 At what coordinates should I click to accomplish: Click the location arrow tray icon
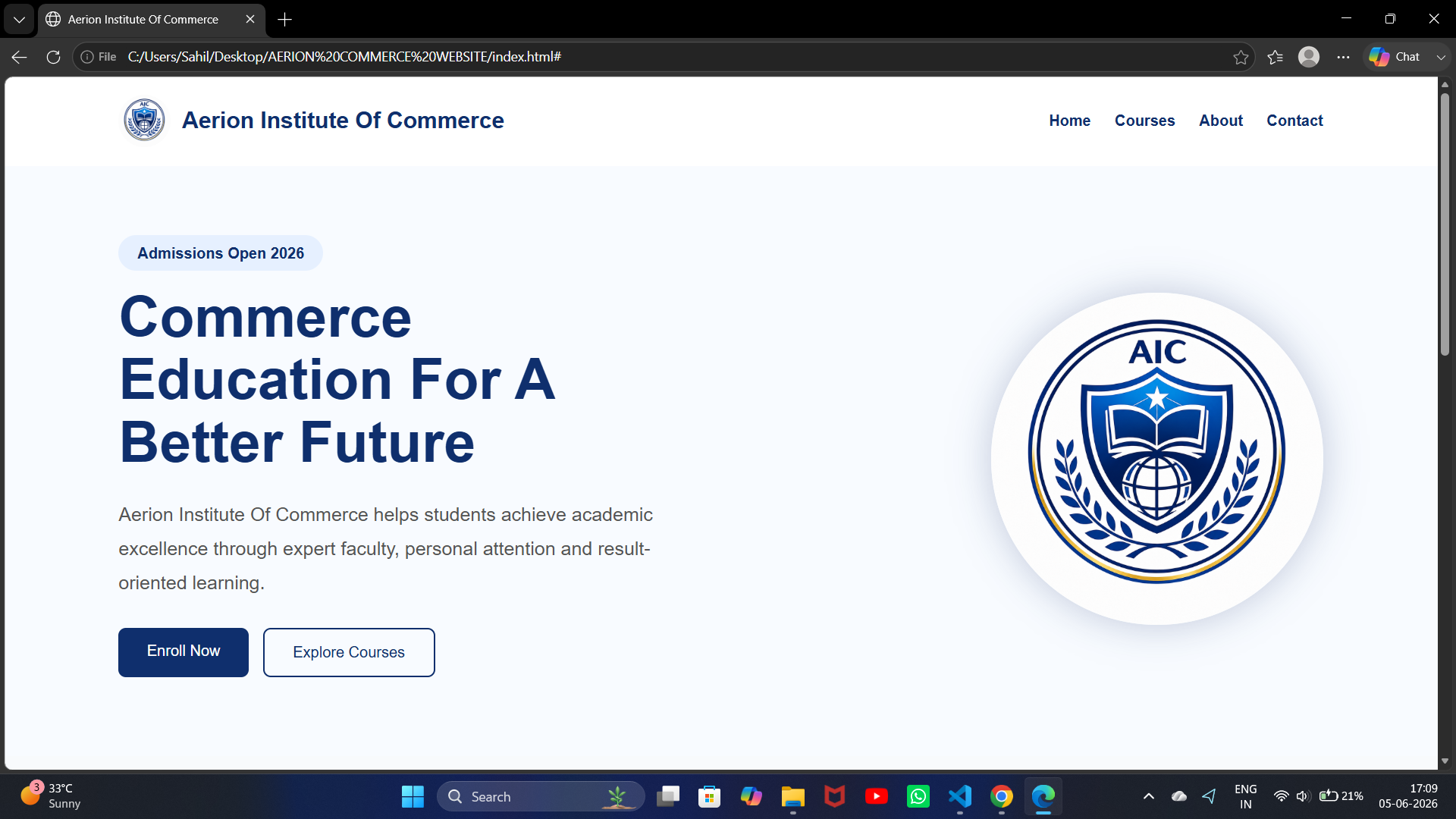click(x=1210, y=796)
